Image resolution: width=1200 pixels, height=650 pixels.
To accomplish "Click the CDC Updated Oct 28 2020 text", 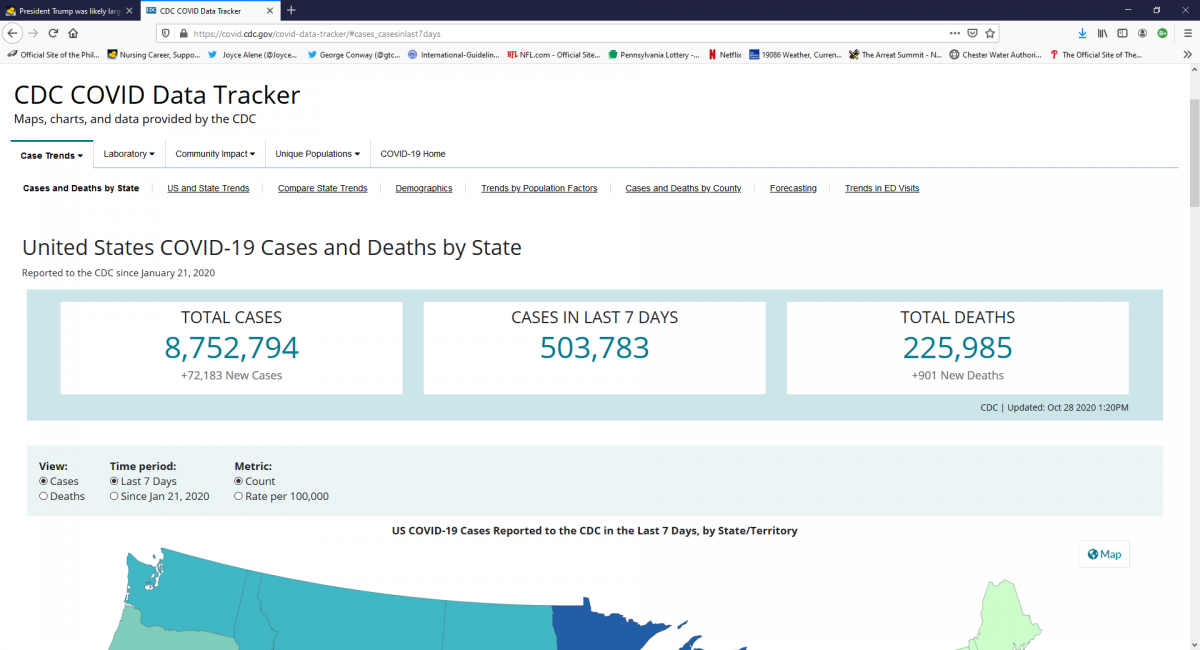I will point(1054,407).
